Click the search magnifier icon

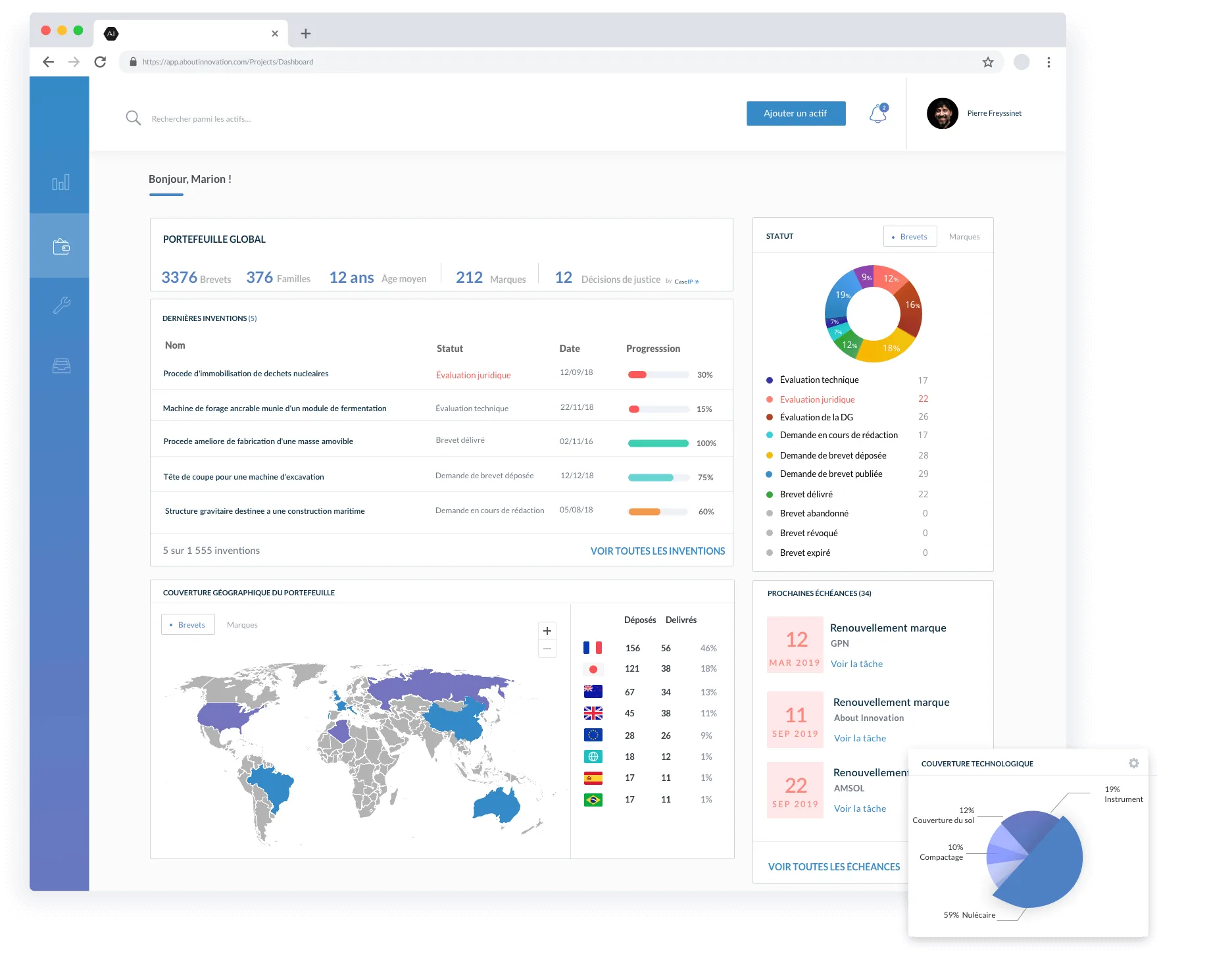(x=134, y=118)
